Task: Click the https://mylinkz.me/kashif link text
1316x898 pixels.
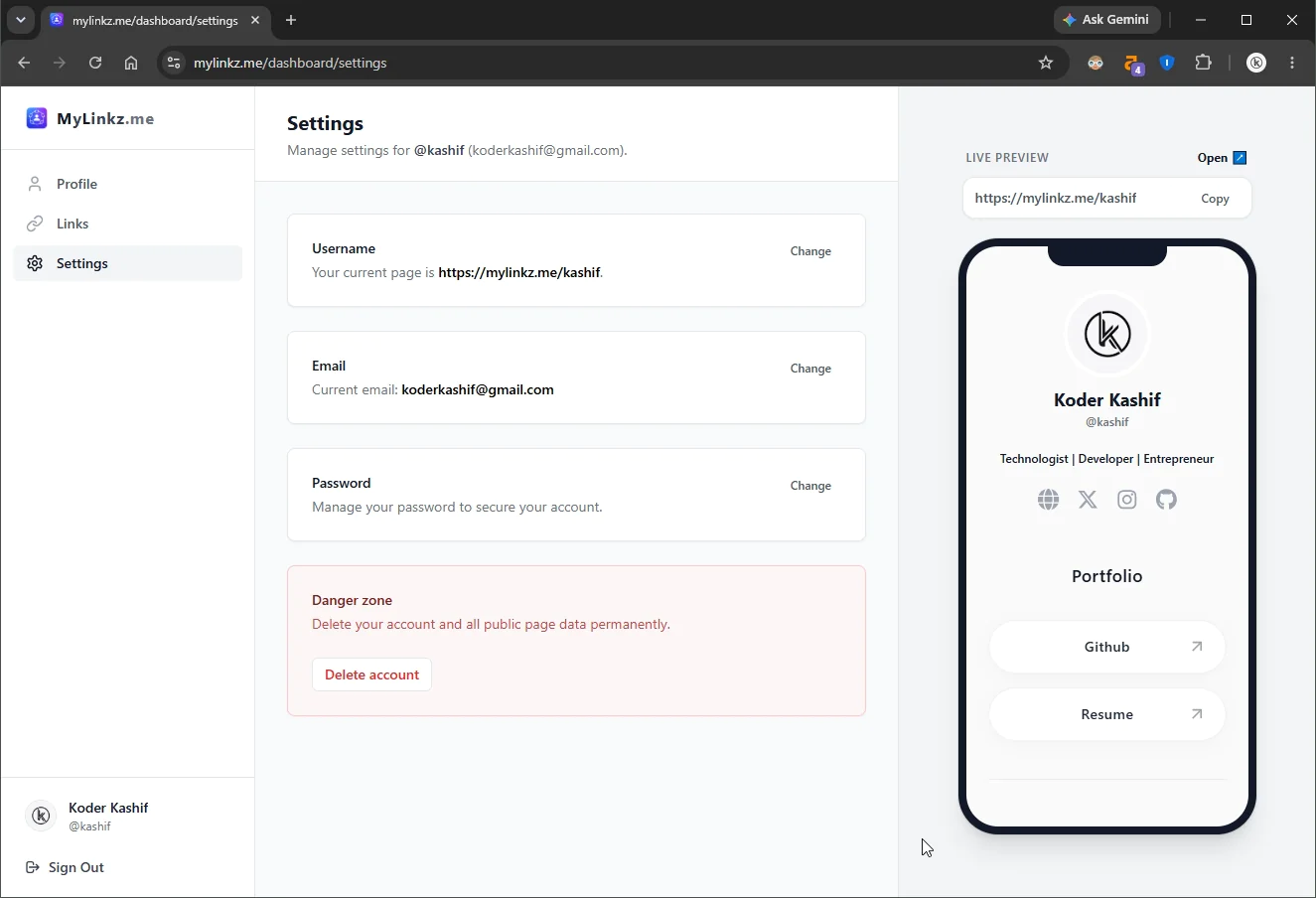Action: click(519, 272)
